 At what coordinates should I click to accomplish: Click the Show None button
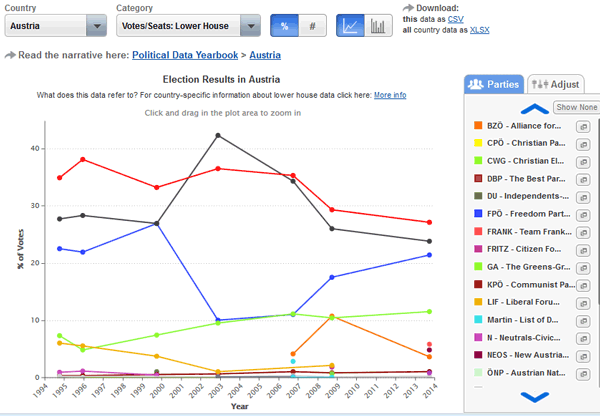coord(576,107)
